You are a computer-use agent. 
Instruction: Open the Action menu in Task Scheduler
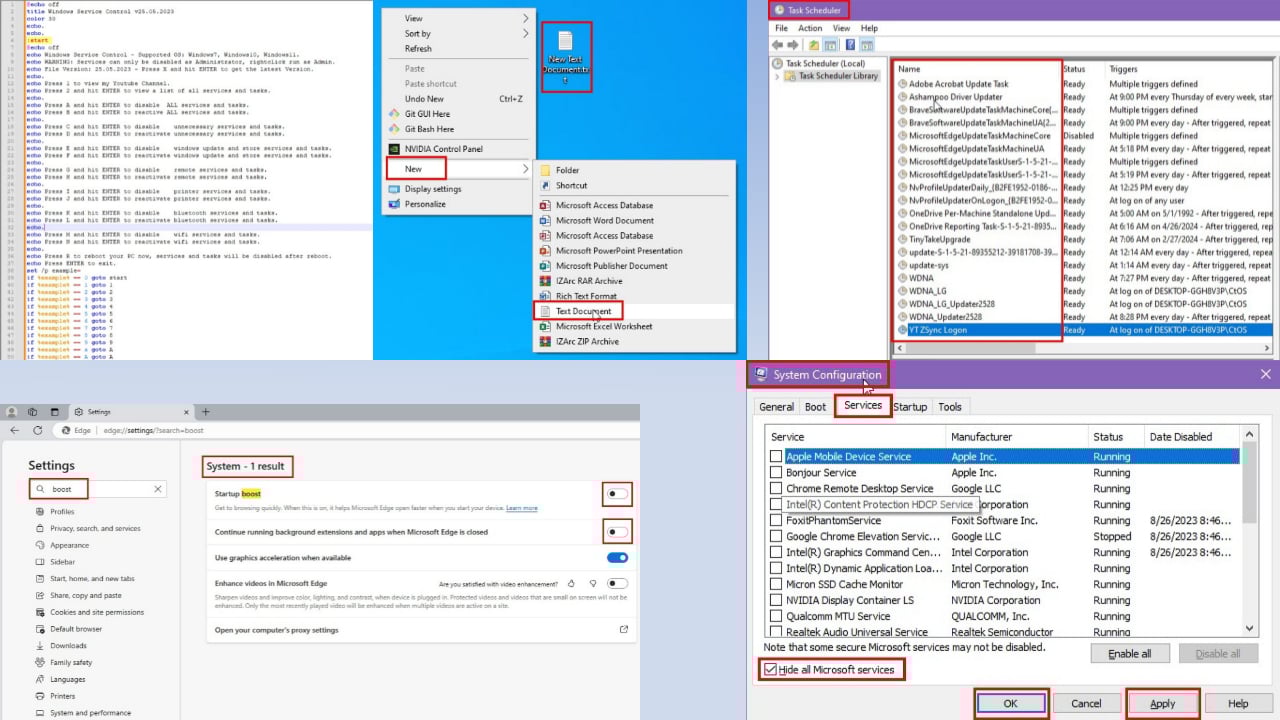[x=810, y=27]
